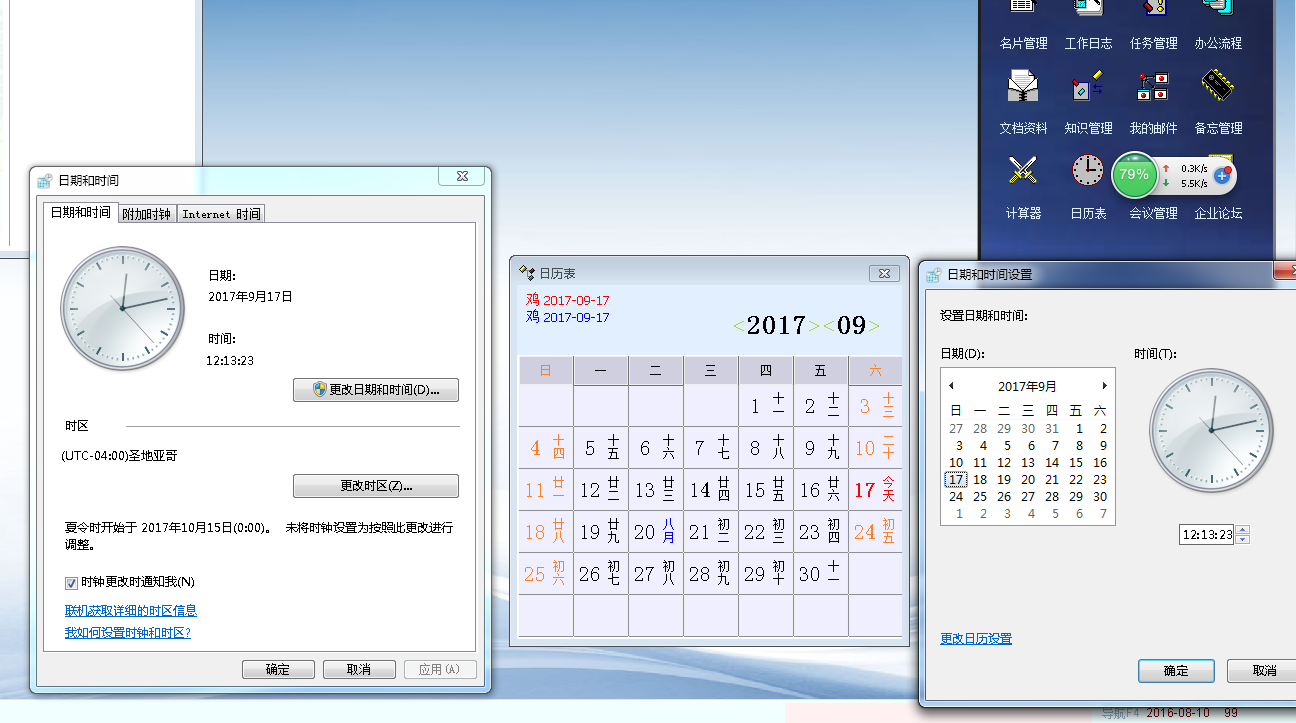Go to previous month in date picker
Image resolution: width=1296 pixels, height=723 pixels.
pyautogui.click(x=951, y=386)
